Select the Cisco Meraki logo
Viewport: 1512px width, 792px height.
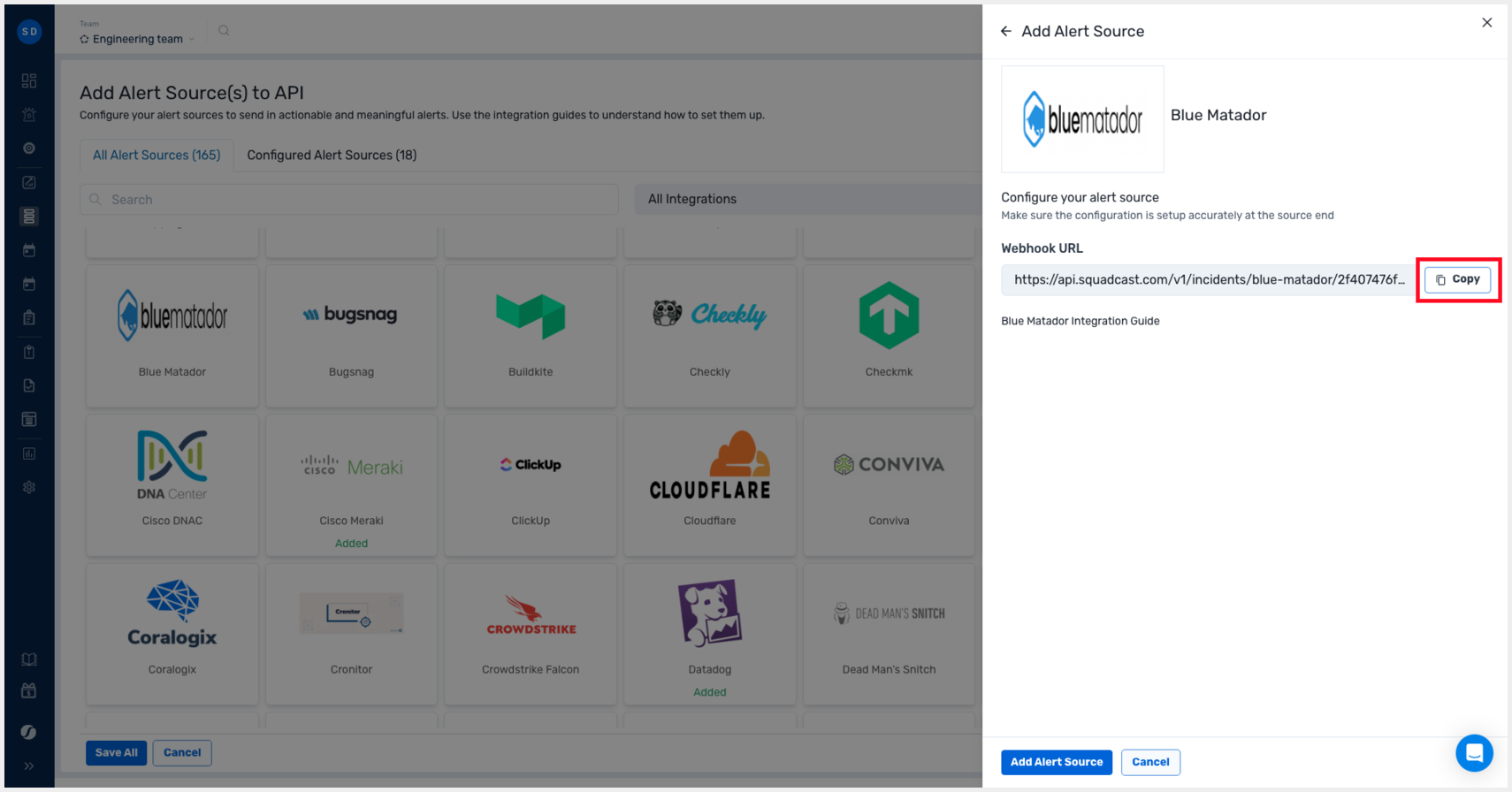point(351,466)
